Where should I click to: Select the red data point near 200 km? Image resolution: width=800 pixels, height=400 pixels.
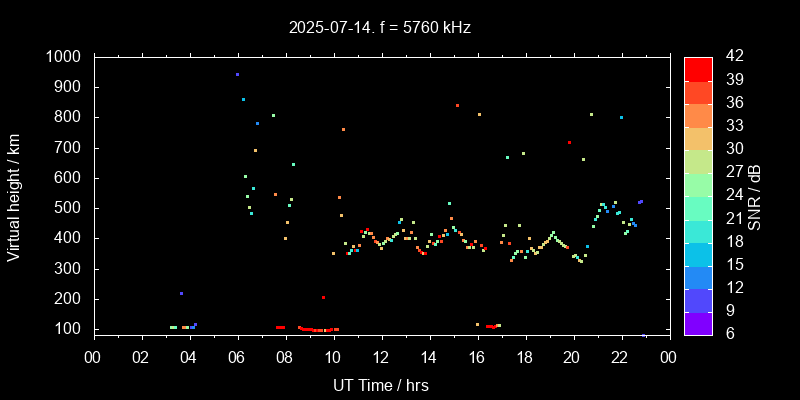[323, 297]
